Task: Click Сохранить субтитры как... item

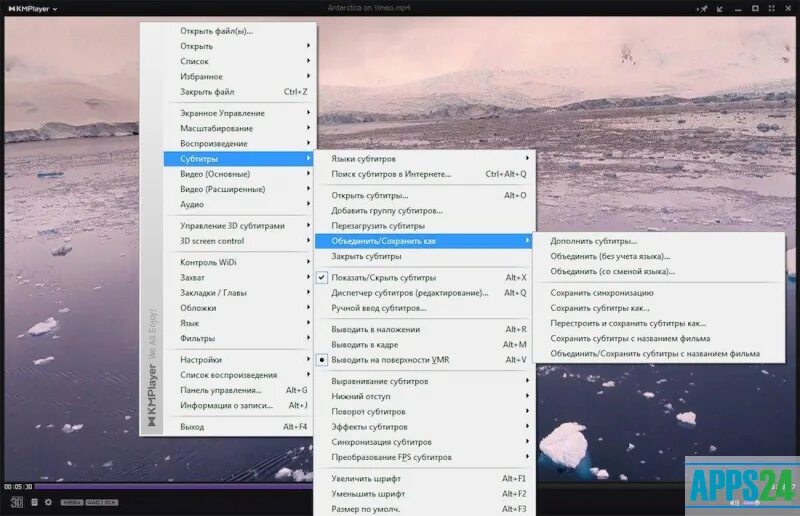Action: coord(659,308)
